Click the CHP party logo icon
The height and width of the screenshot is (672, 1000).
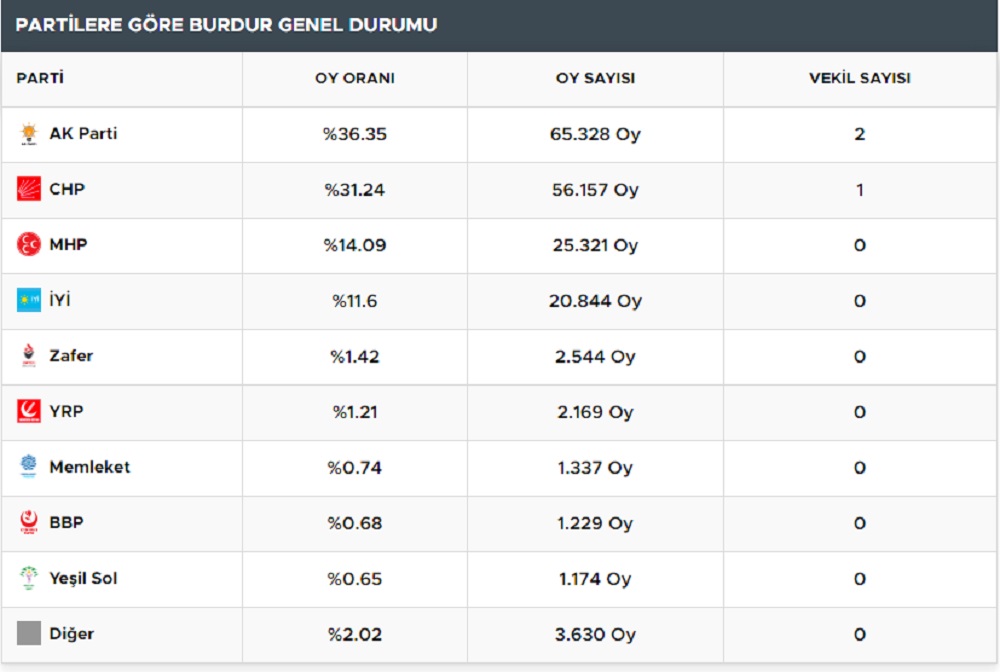29,189
